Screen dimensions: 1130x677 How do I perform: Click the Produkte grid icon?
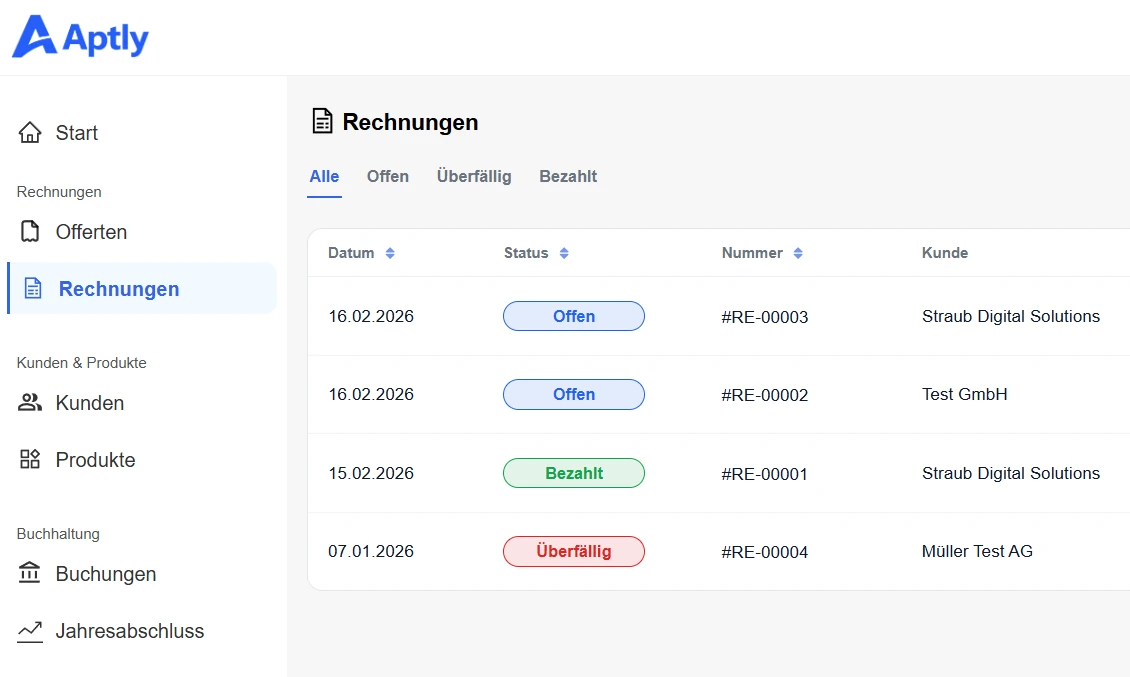(x=30, y=459)
